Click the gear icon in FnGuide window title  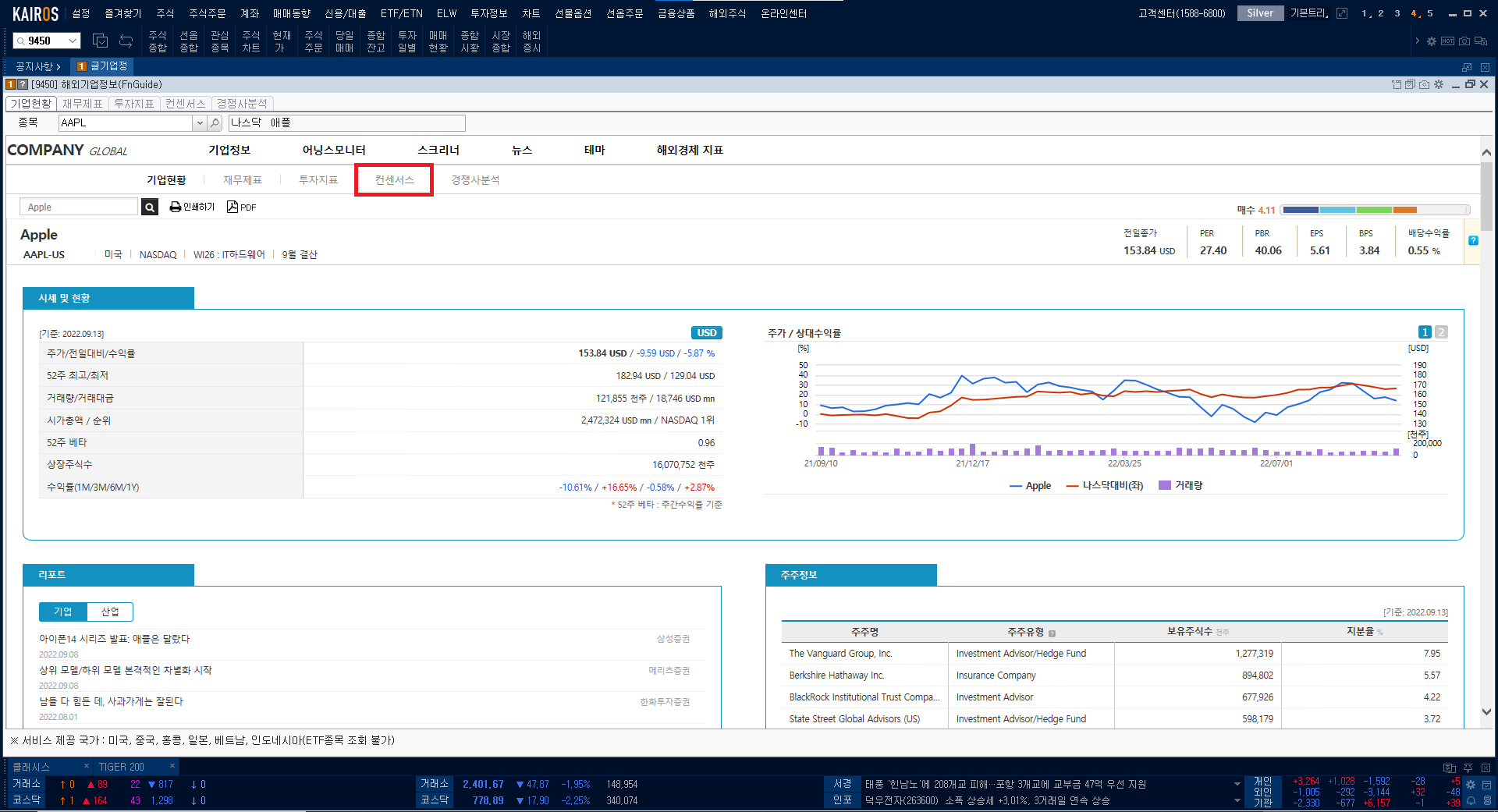coord(1439,84)
